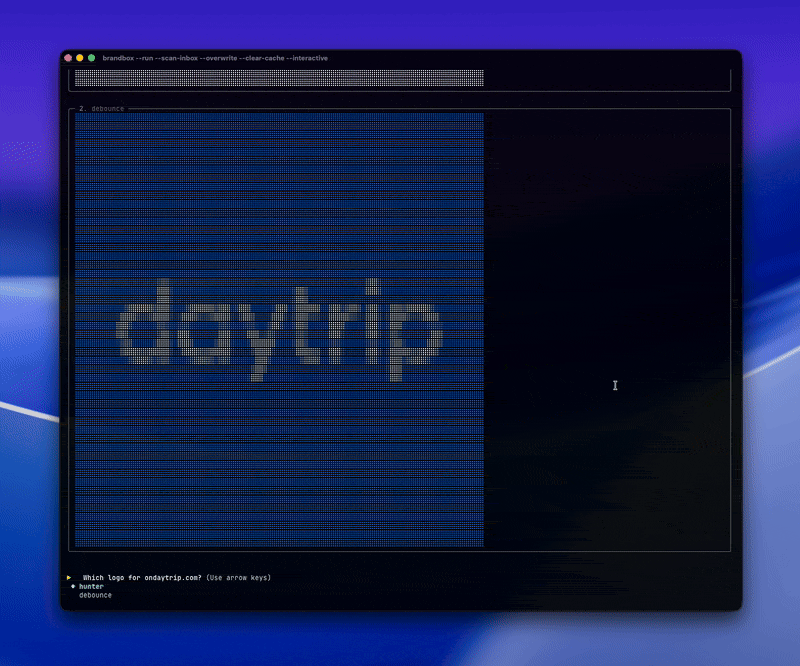Select the hunter logo option

tap(91, 586)
